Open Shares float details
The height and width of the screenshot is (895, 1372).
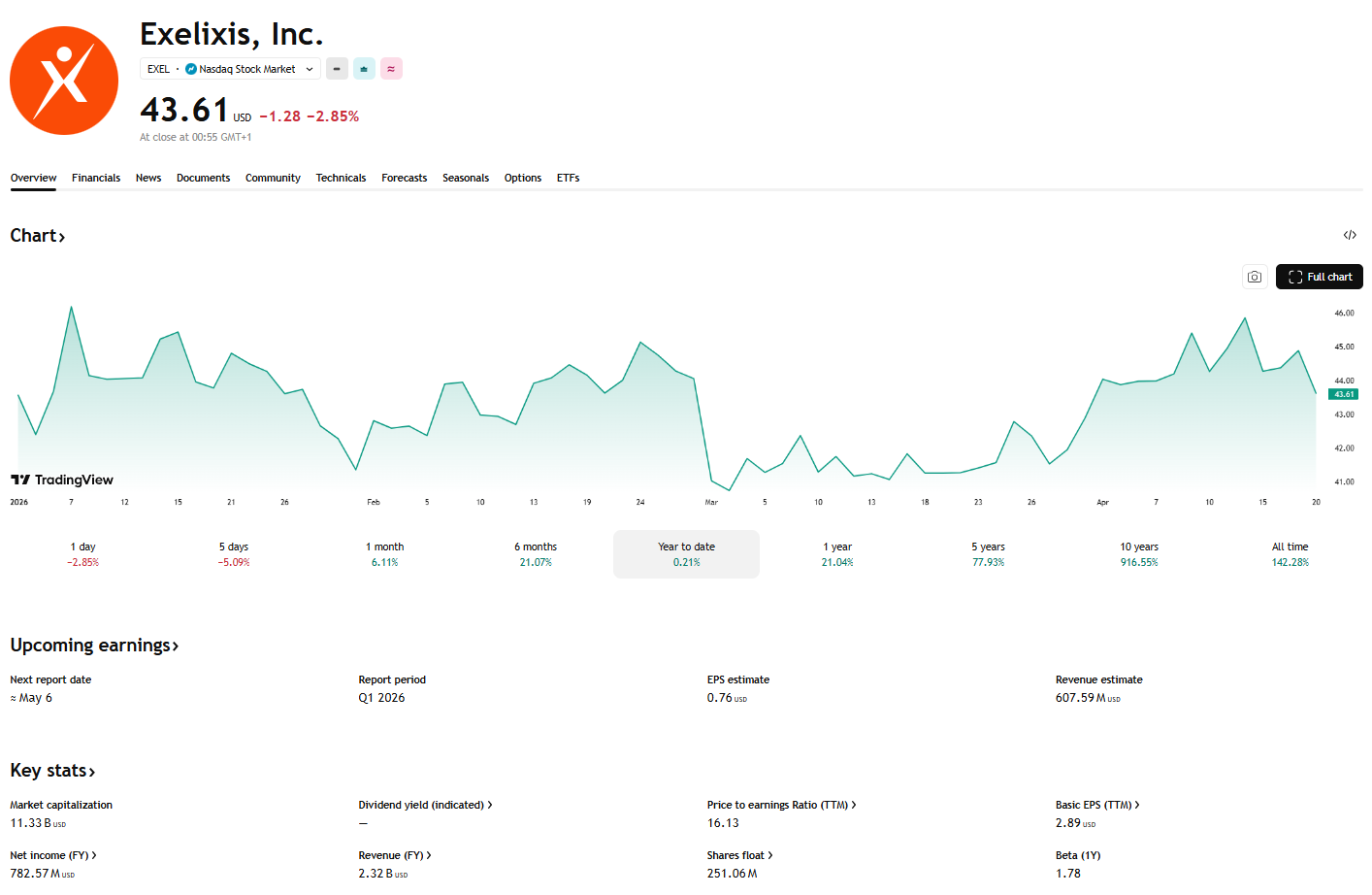click(740, 855)
